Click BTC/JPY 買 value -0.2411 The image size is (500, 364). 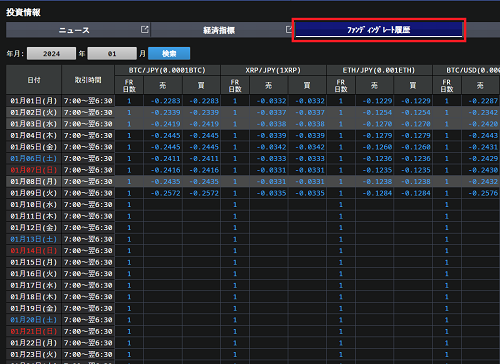coord(204,159)
